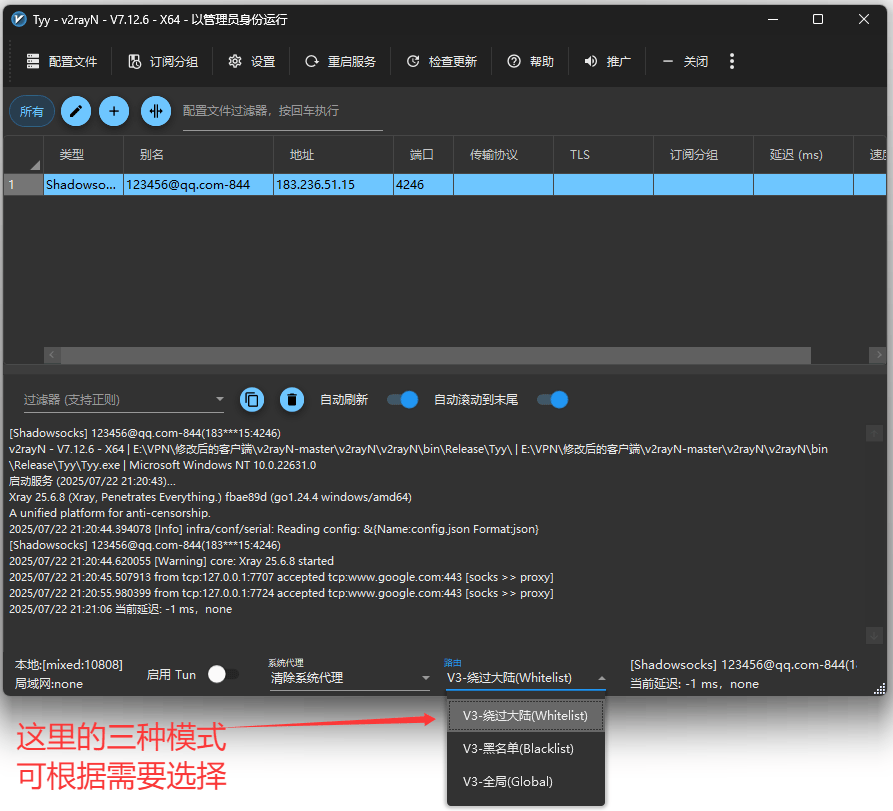Click 重启服务 in the toolbar
Viewport: 893px width, 811px height.
[341, 62]
